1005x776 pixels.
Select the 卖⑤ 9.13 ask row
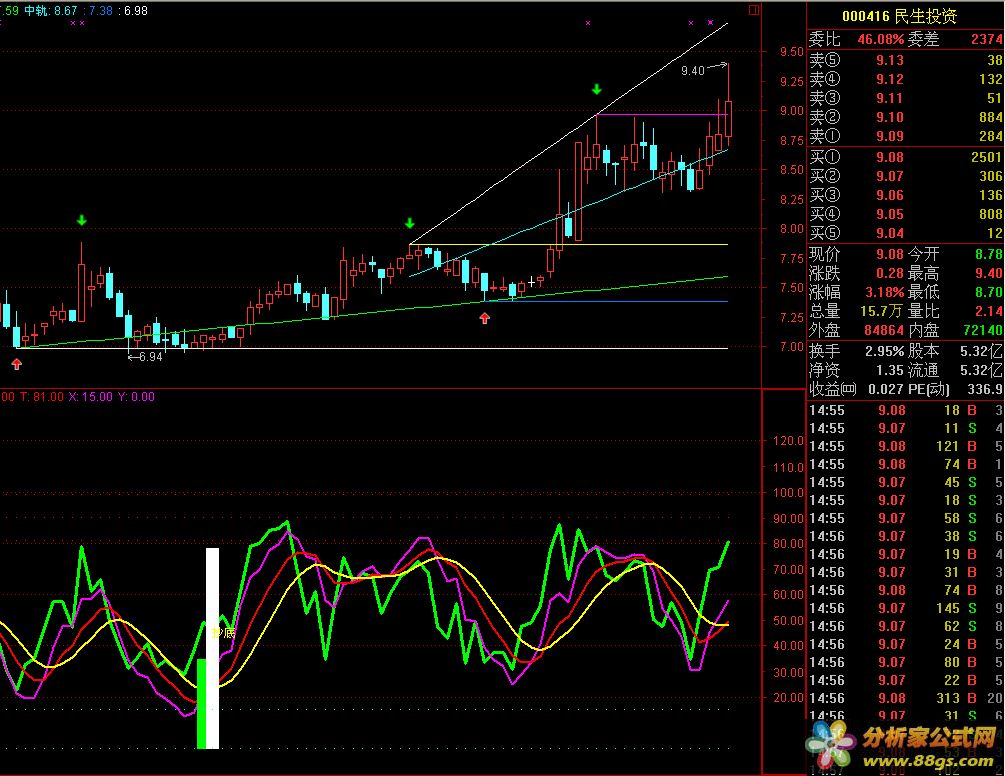[905, 60]
